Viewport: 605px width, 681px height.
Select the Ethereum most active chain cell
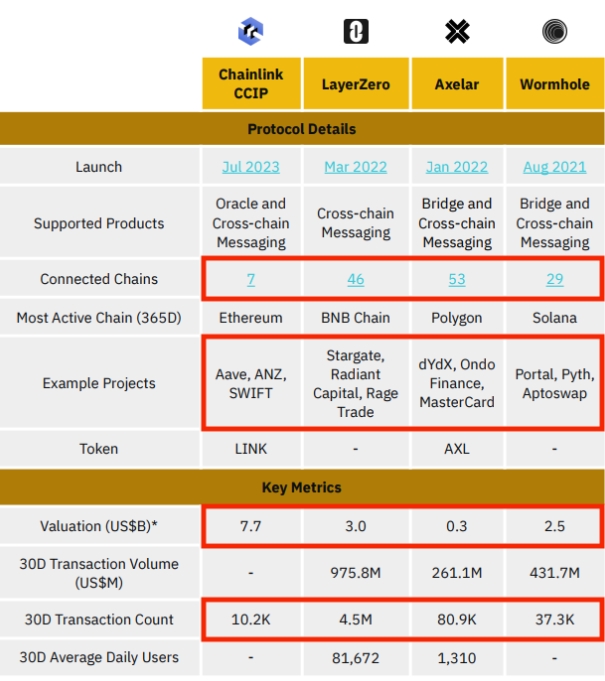point(251,318)
